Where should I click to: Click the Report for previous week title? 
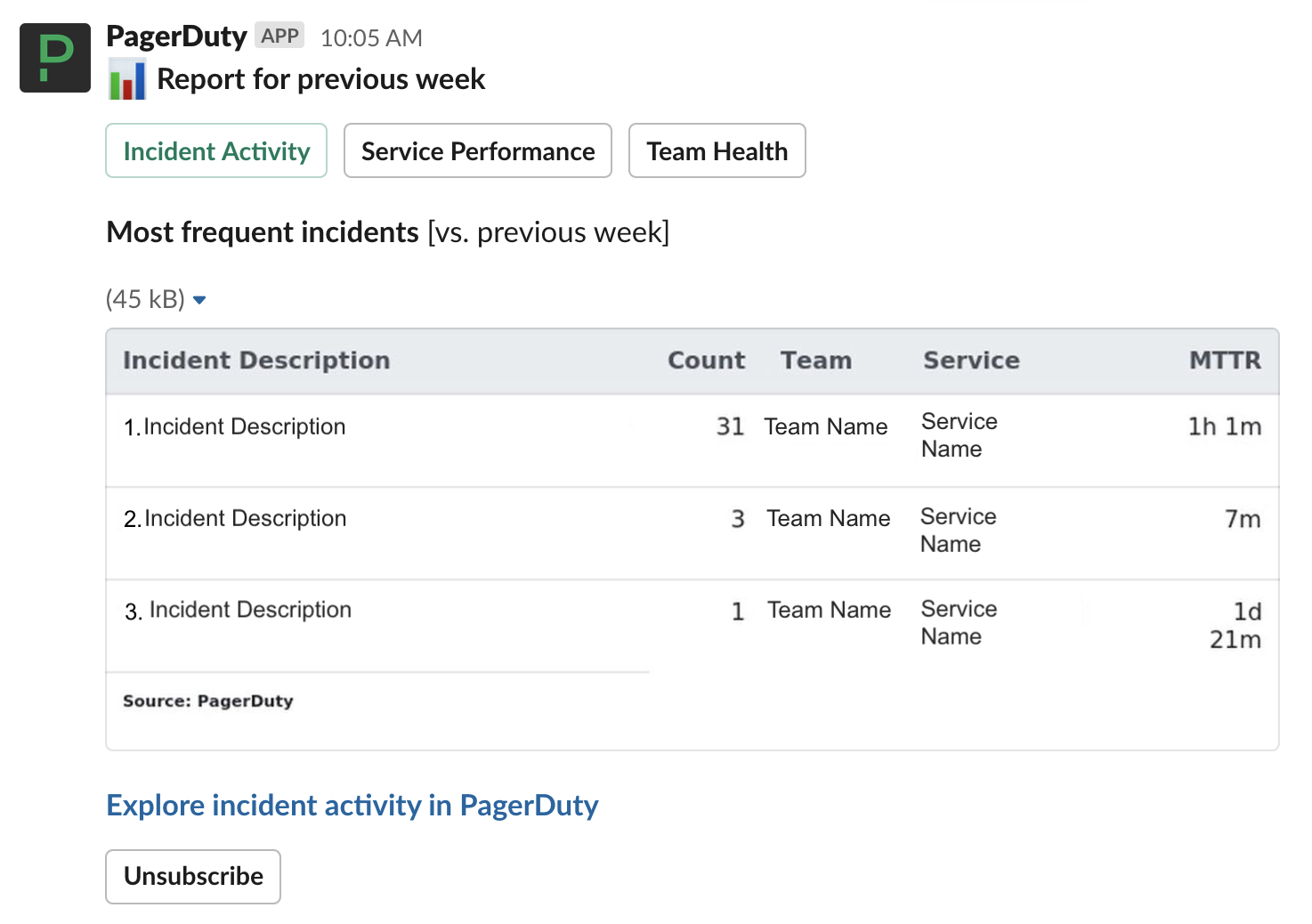pyautogui.click(x=321, y=79)
